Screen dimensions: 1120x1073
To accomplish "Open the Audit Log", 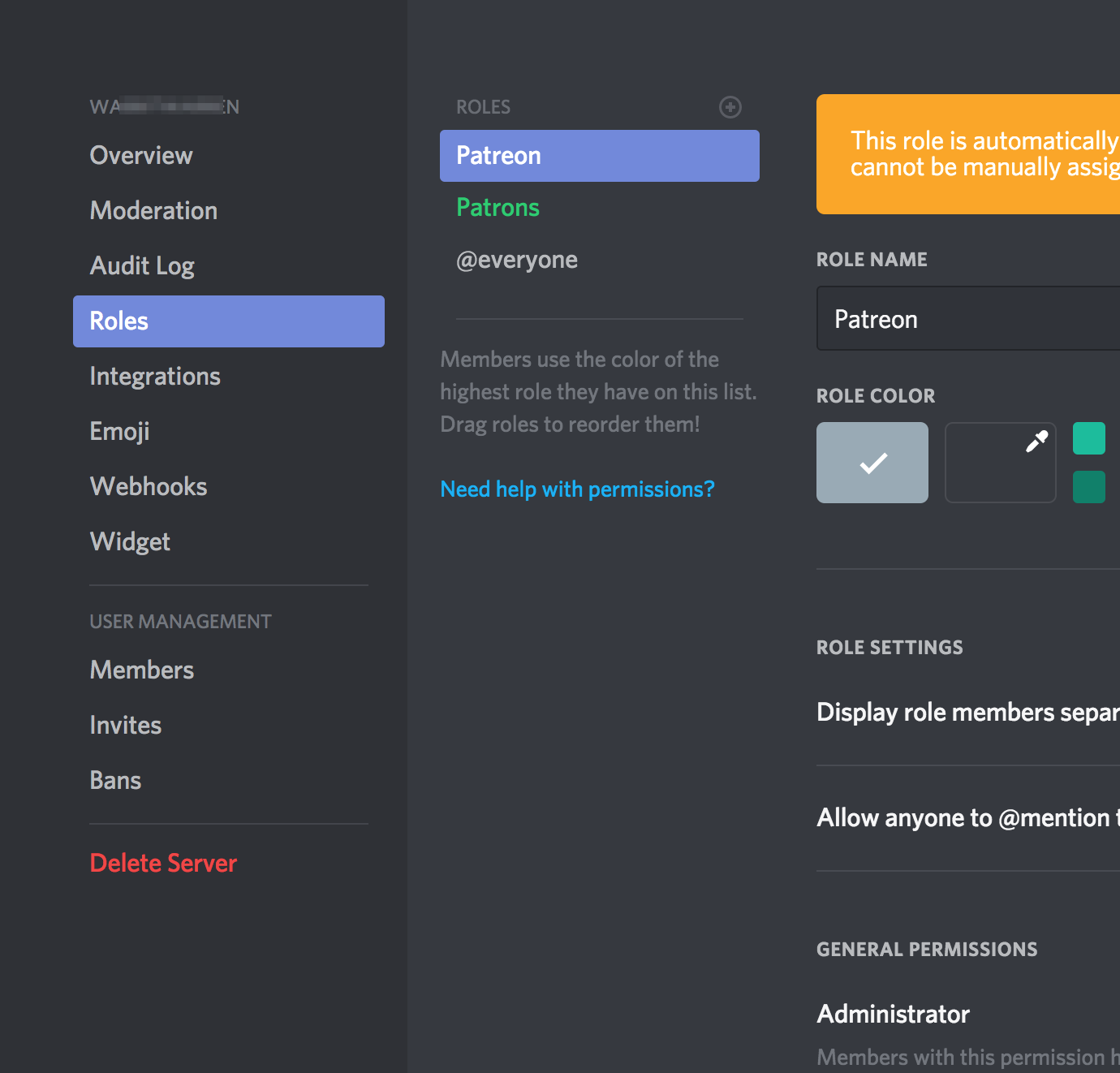I will (142, 266).
